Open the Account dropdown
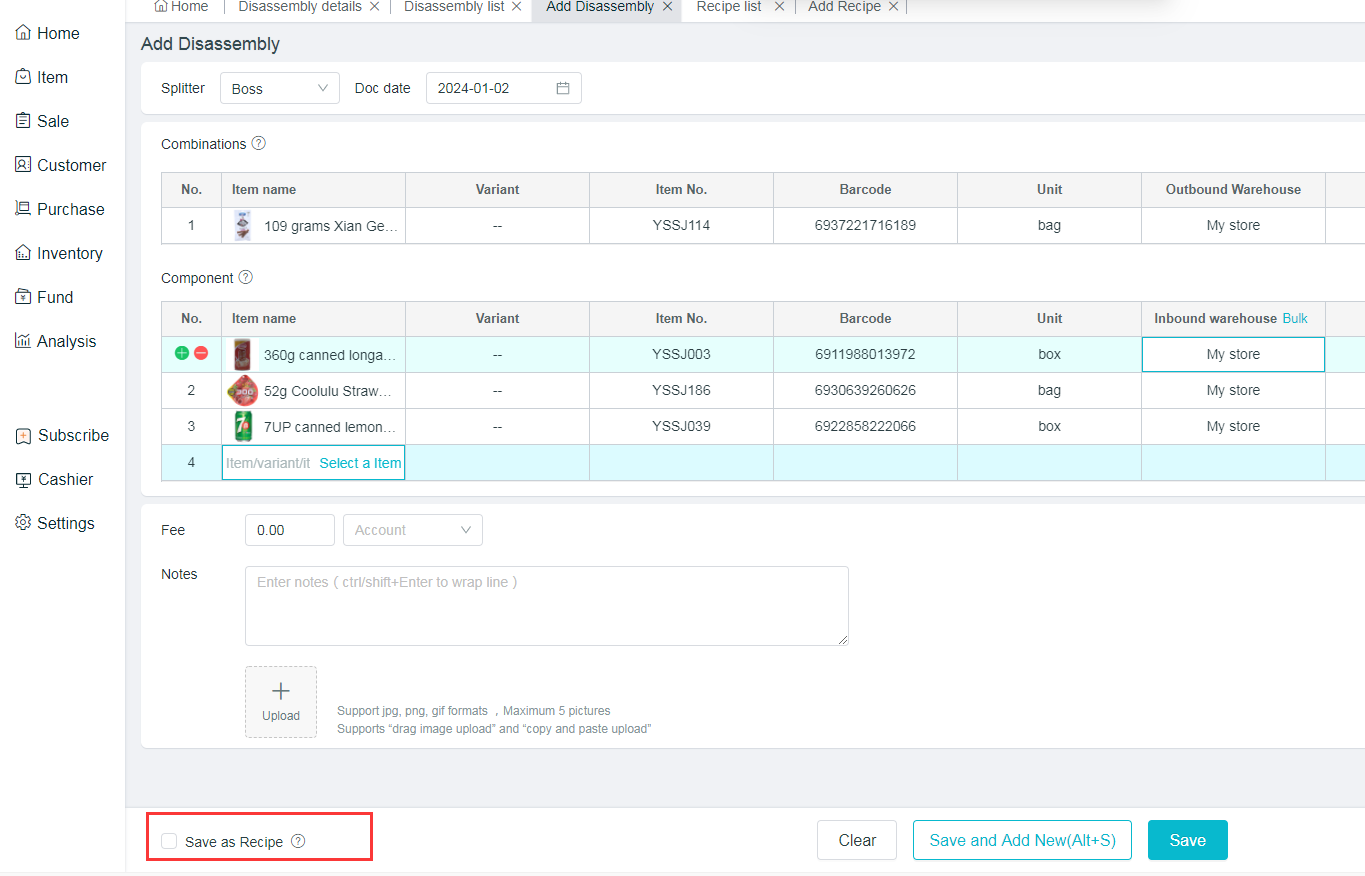 (x=412, y=530)
